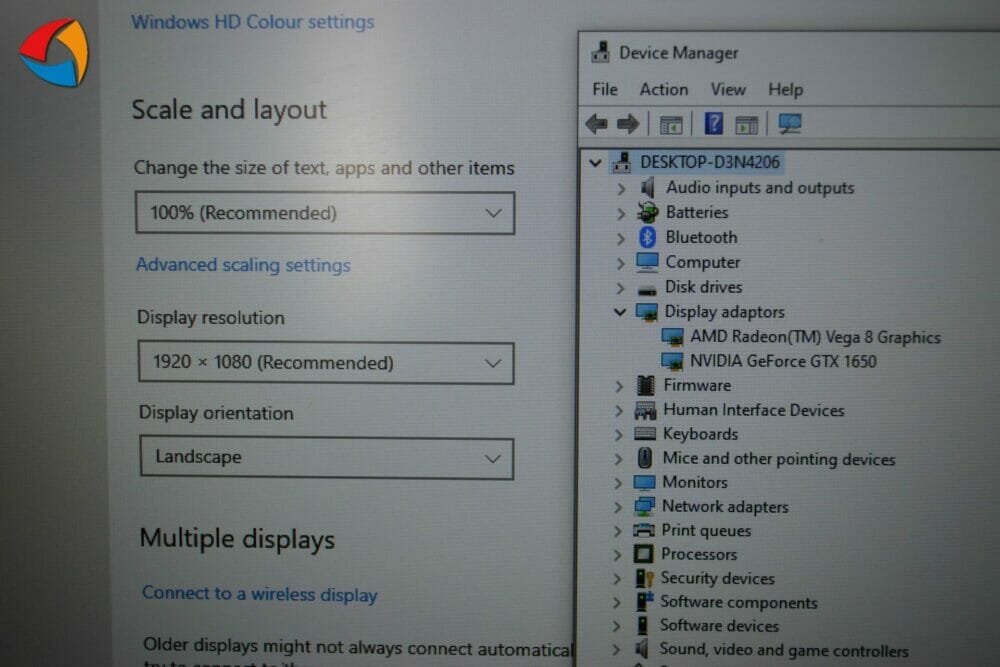This screenshot has width=1000, height=667.
Task: Expand the Bluetooth chevron
Action: [621, 238]
